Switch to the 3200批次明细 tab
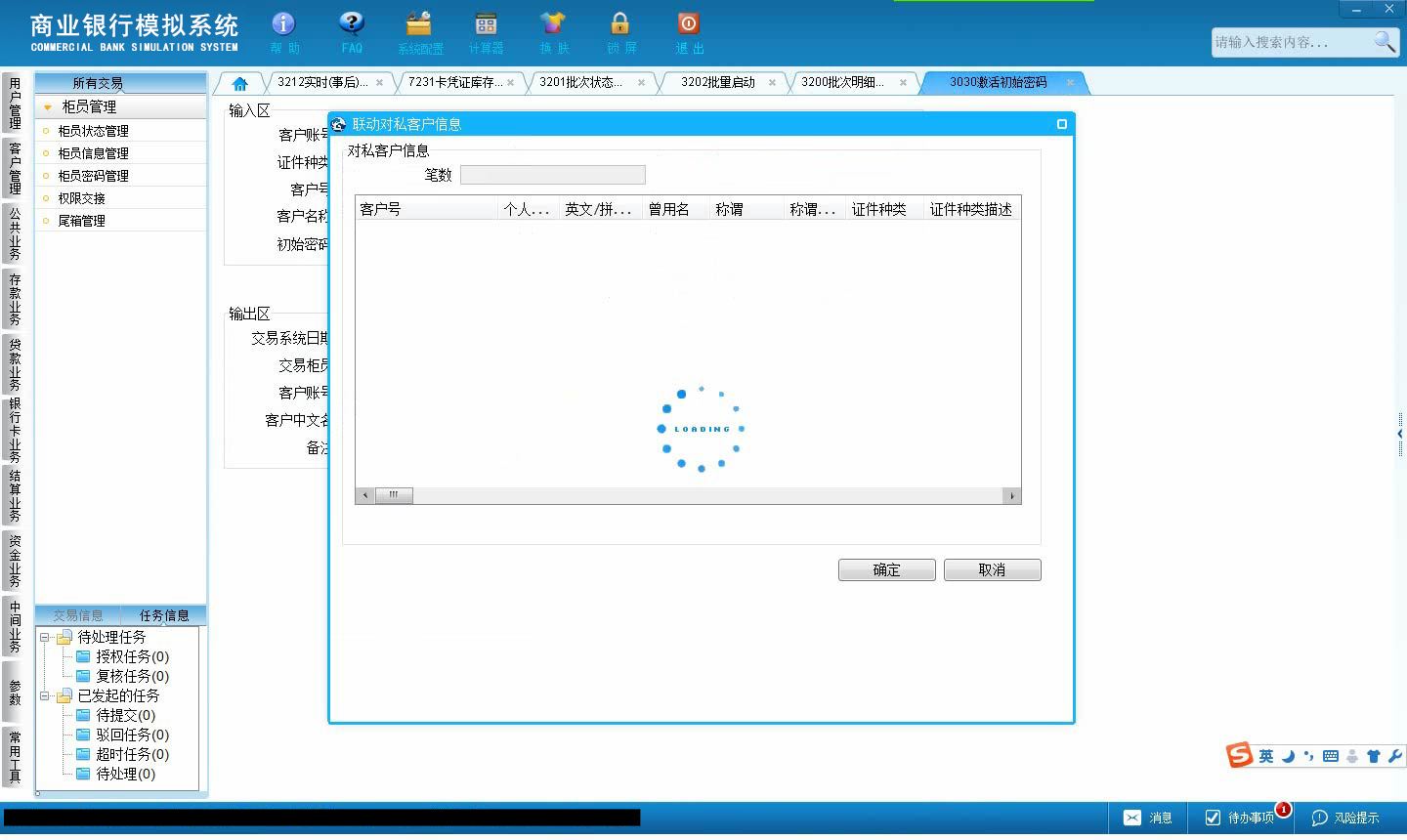 [x=842, y=82]
